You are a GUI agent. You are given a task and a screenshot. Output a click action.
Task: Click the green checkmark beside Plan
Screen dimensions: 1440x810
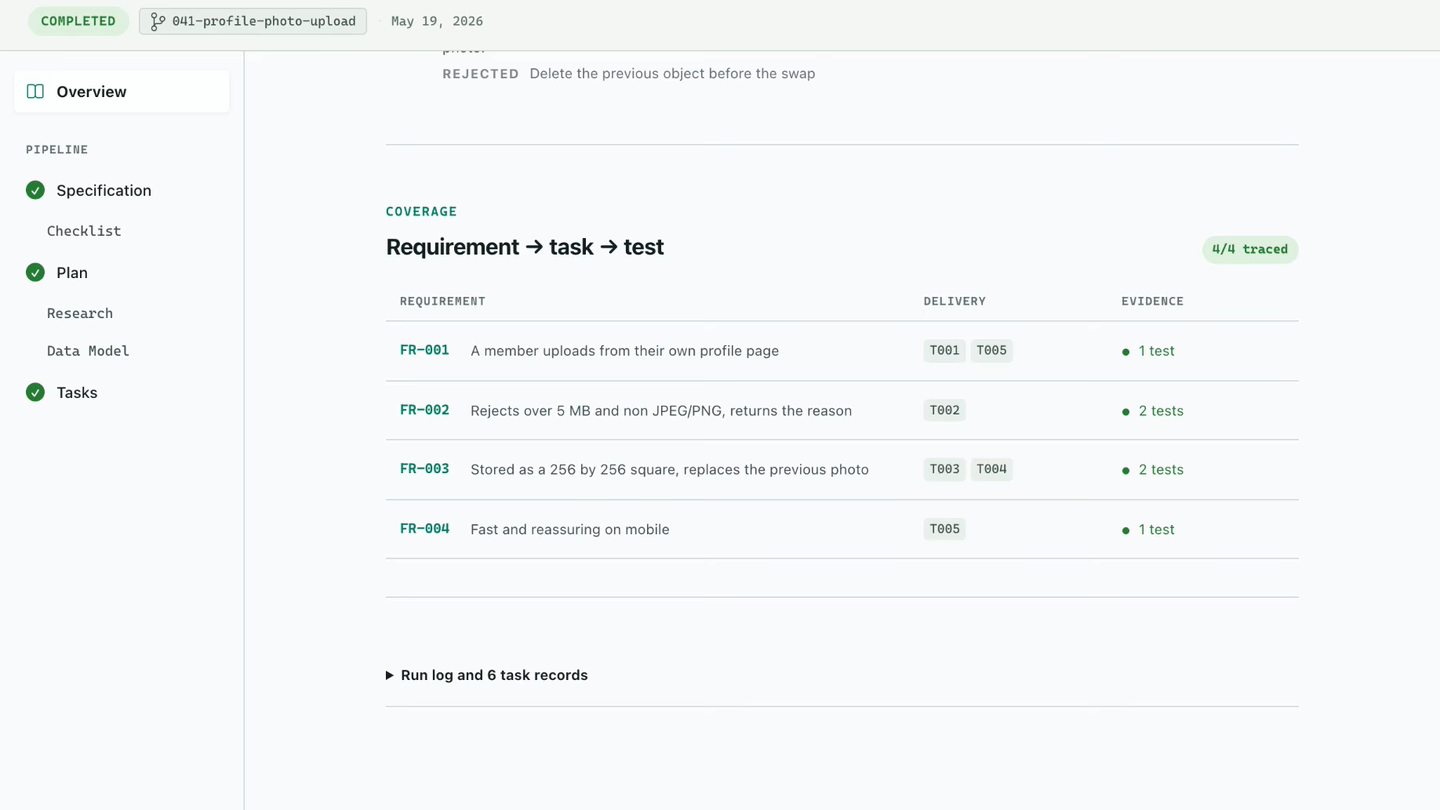(x=35, y=272)
